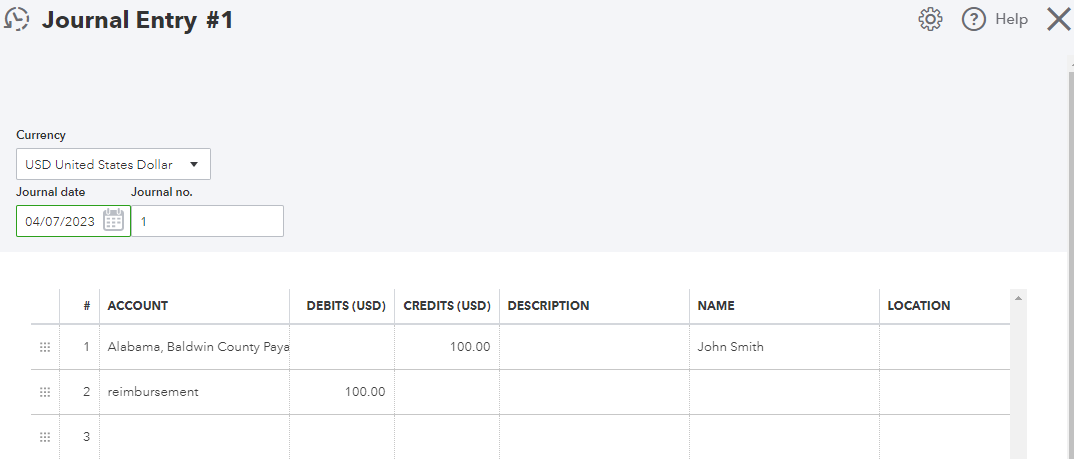Select the reimbursement account cell
Screen dimensions: 1074x459
pos(196,392)
